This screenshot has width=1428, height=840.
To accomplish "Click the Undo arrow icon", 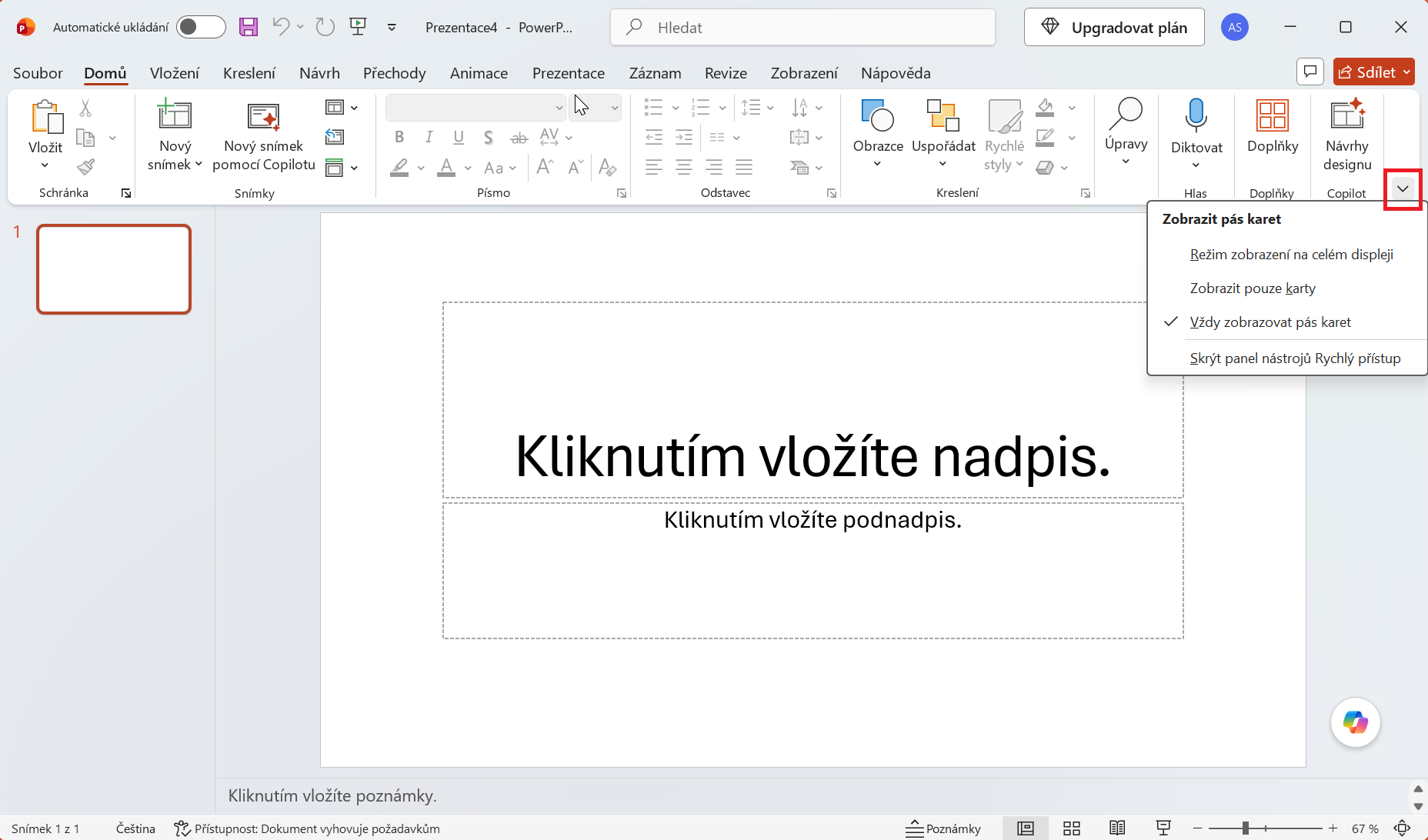I will coord(281,27).
